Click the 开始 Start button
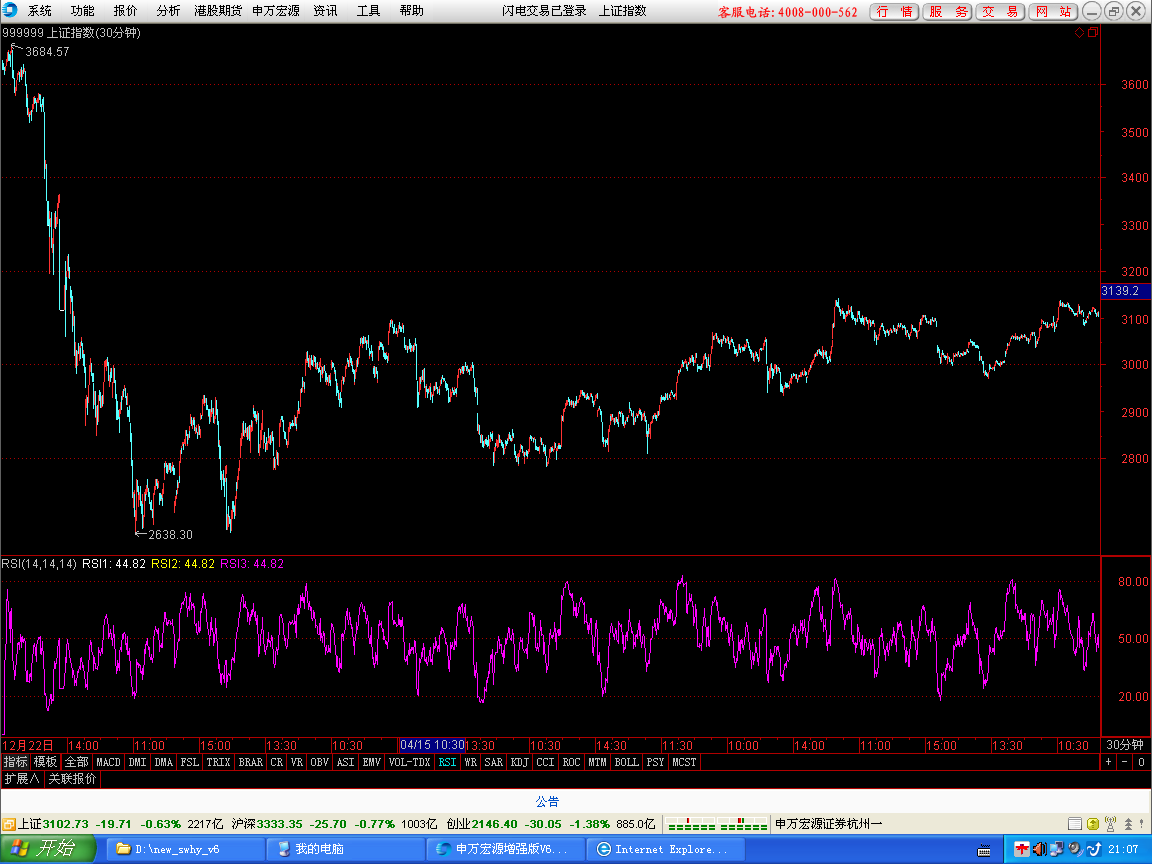Image resolution: width=1152 pixels, height=864 pixels. (47, 849)
